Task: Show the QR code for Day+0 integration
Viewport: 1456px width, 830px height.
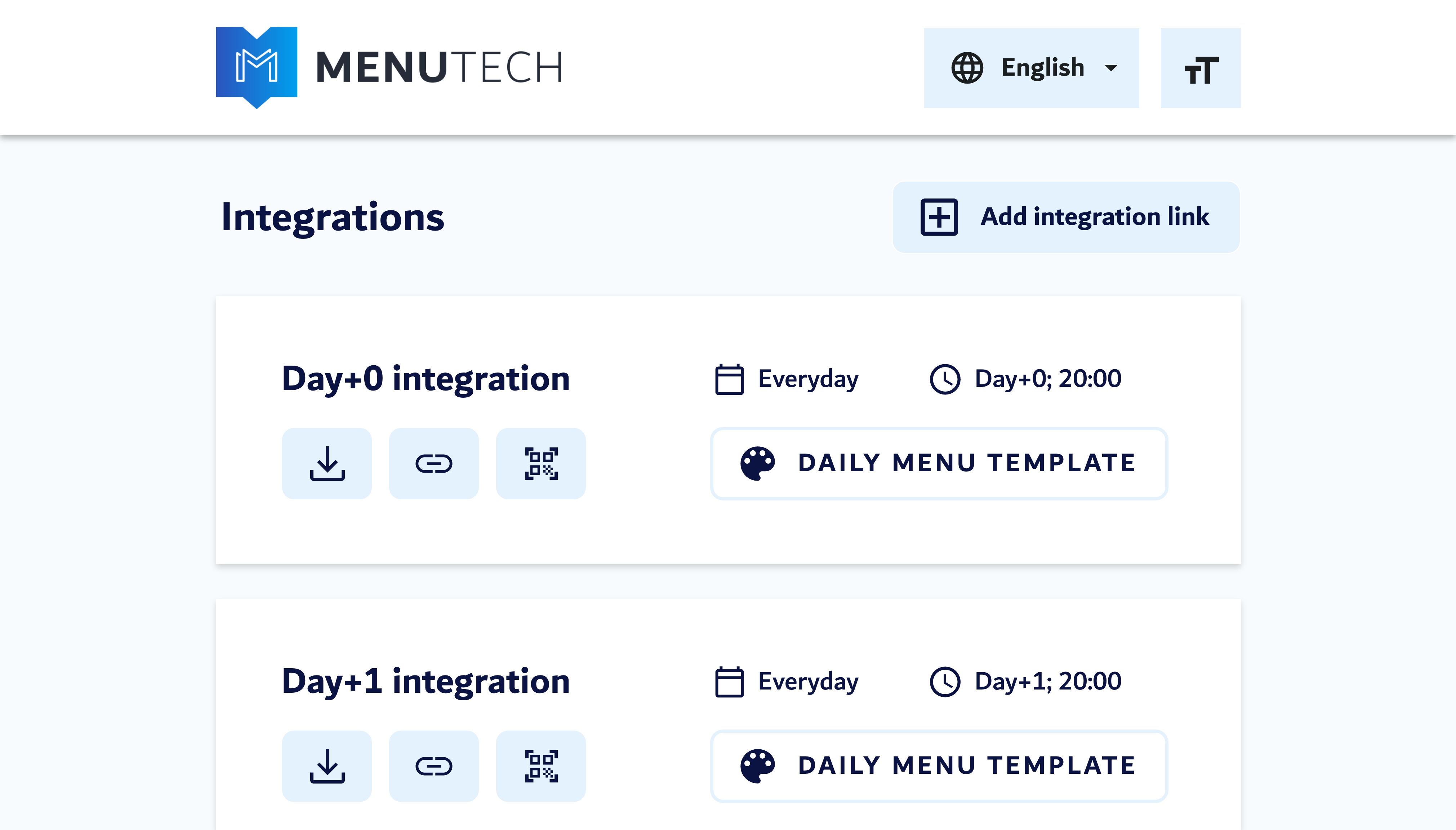Action: (x=541, y=463)
